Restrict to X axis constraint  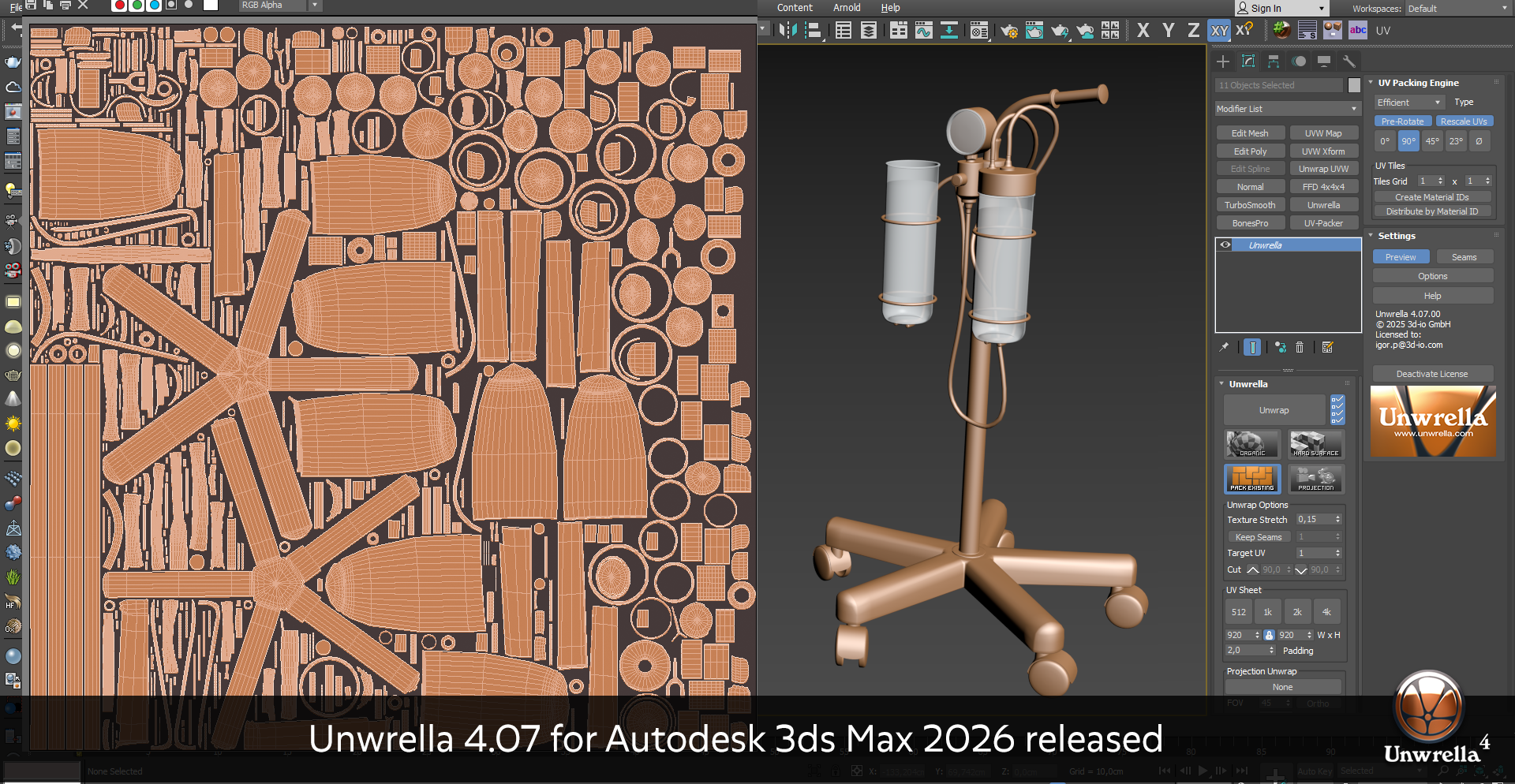pos(1143,31)
